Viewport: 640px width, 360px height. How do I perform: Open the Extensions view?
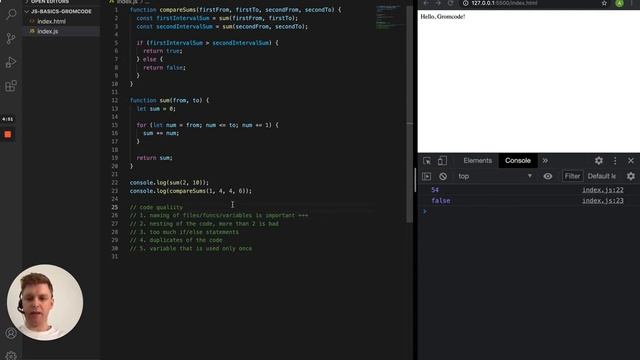click(11, 86)
